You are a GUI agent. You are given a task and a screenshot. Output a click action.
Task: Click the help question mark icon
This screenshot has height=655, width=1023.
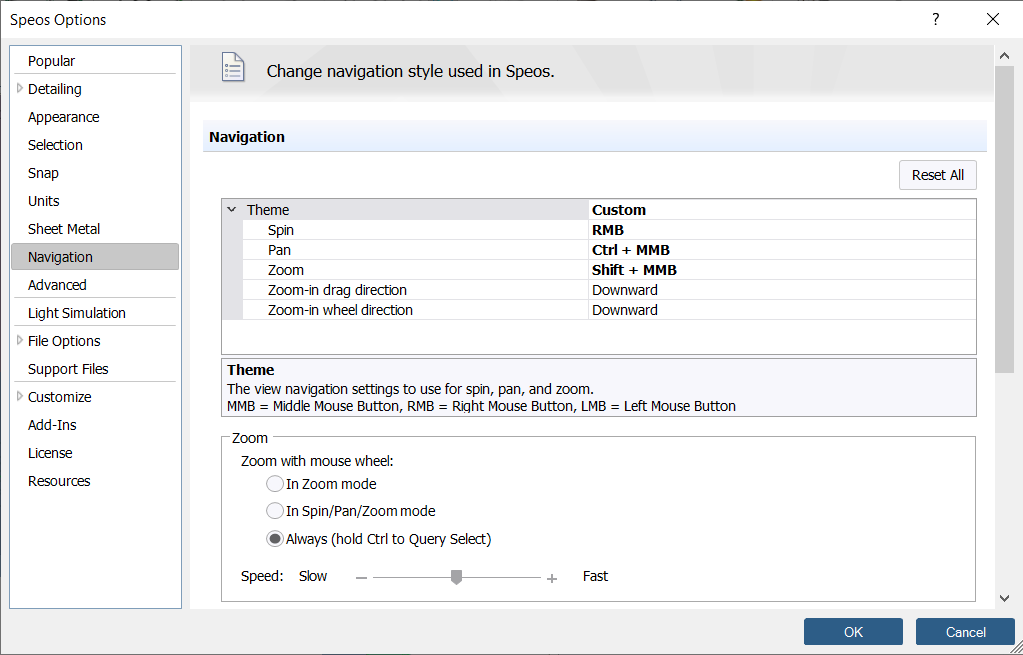(936, 20)
